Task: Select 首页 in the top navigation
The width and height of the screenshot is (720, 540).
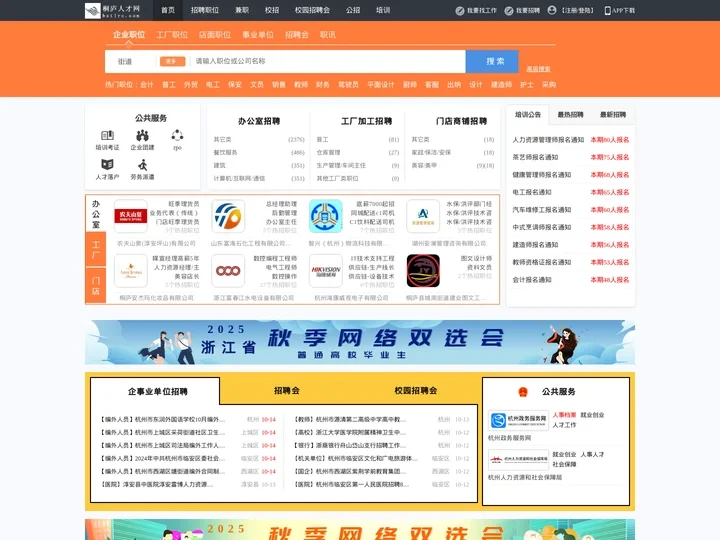Action: coord(168,10)
